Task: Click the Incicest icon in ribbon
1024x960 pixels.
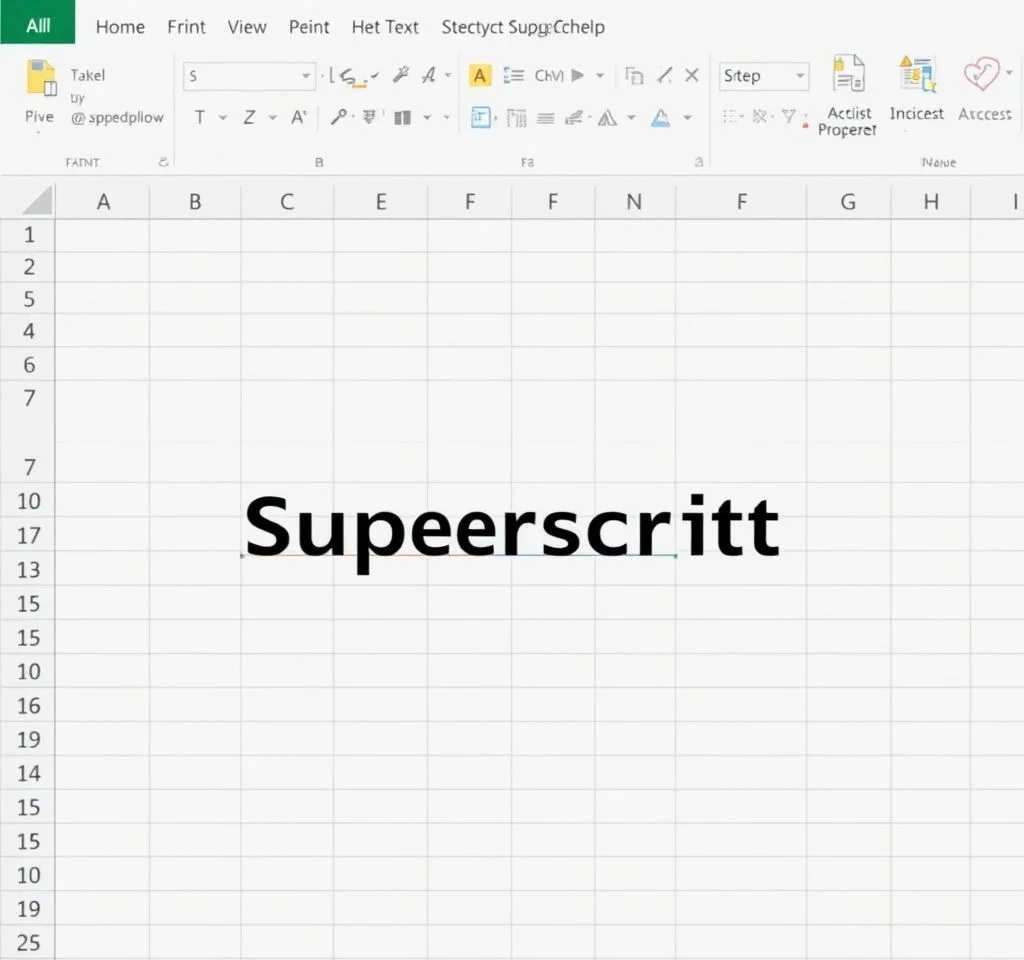Action: [915, 77]
